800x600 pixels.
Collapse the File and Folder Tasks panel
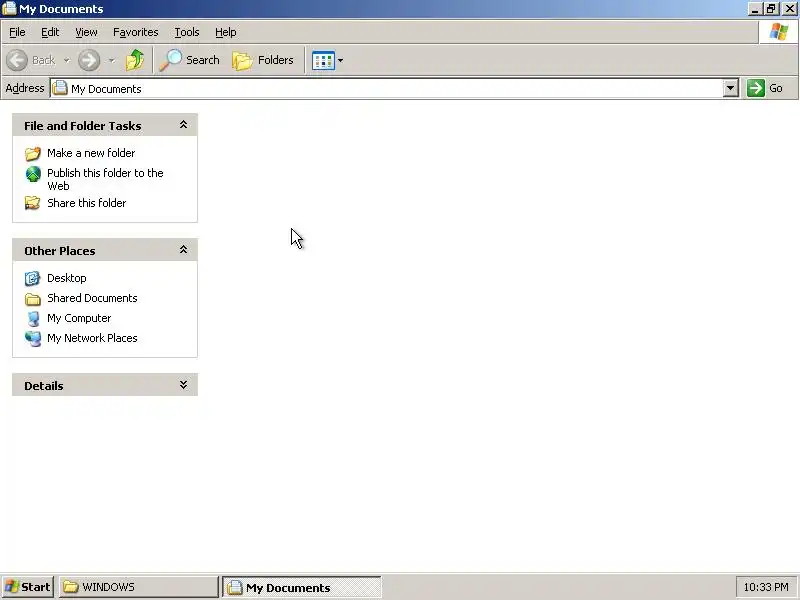click(183, 125)
